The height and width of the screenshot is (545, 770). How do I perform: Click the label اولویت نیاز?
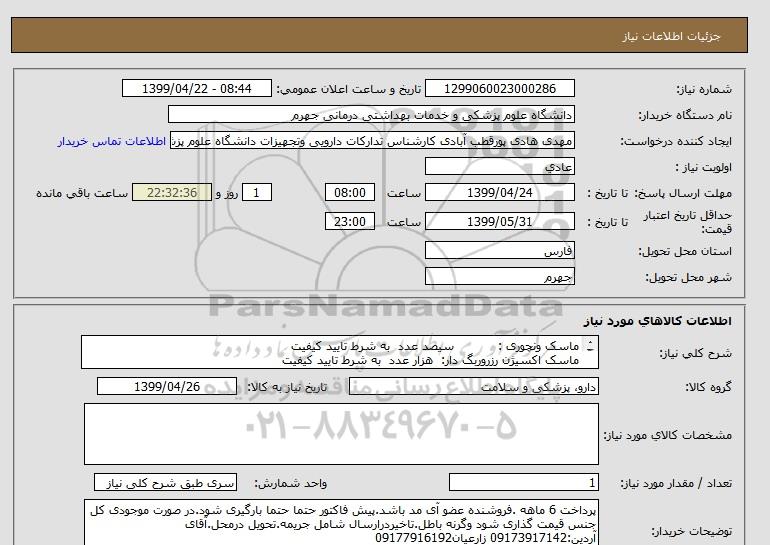coord(704,167)
